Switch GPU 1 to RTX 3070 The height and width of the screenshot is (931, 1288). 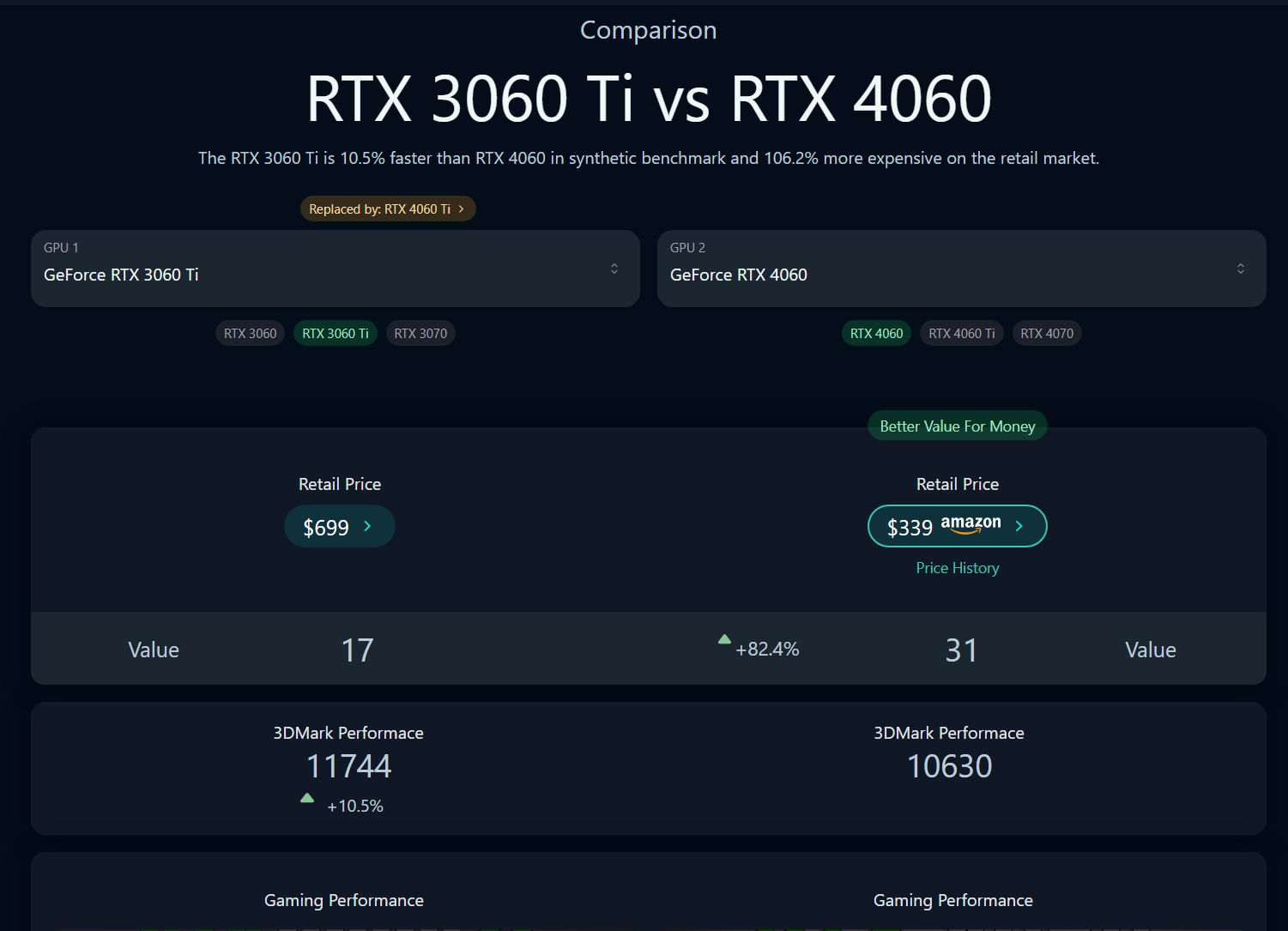coord(420,334)
